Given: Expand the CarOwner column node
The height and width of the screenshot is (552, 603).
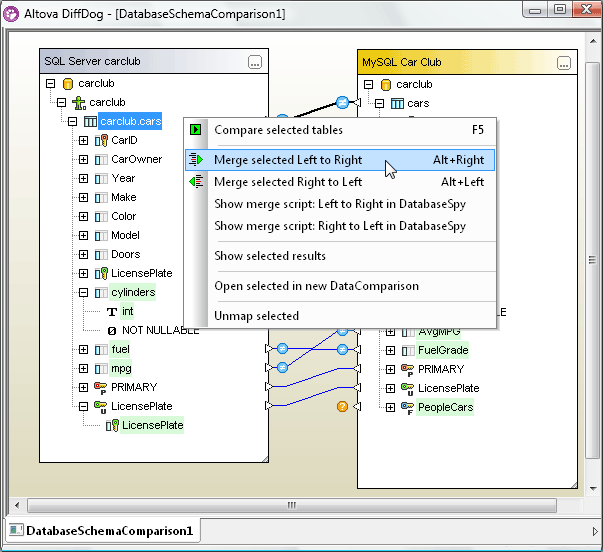Looking at the screenshot, I should point(83,160).
